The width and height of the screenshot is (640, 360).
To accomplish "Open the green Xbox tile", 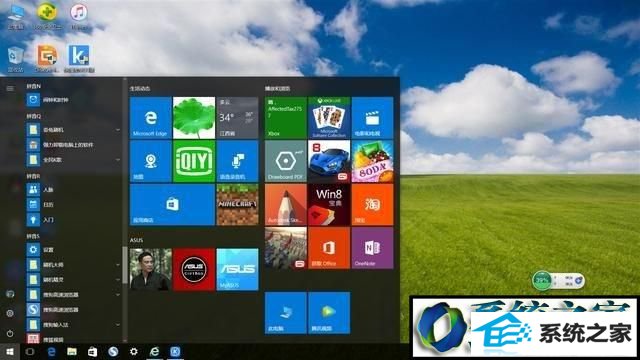I will pos(286,118).
